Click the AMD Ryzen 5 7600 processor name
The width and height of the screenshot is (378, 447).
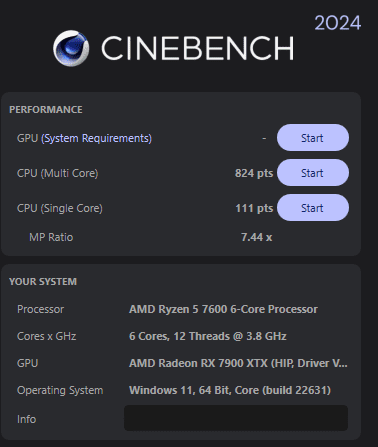[223, 309]
